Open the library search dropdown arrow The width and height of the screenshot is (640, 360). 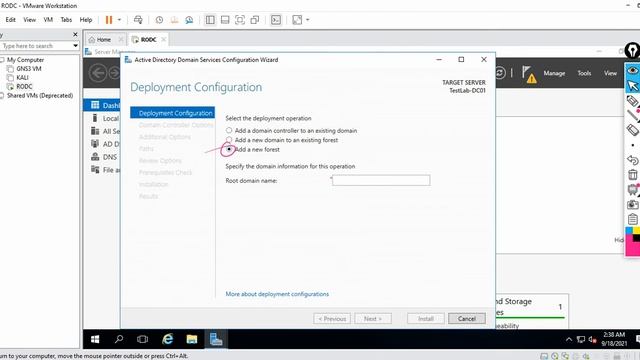click(x=76, y=46)
